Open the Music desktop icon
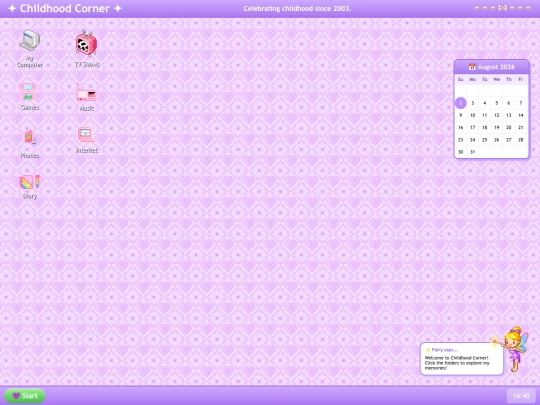 [x=87, y=97]
